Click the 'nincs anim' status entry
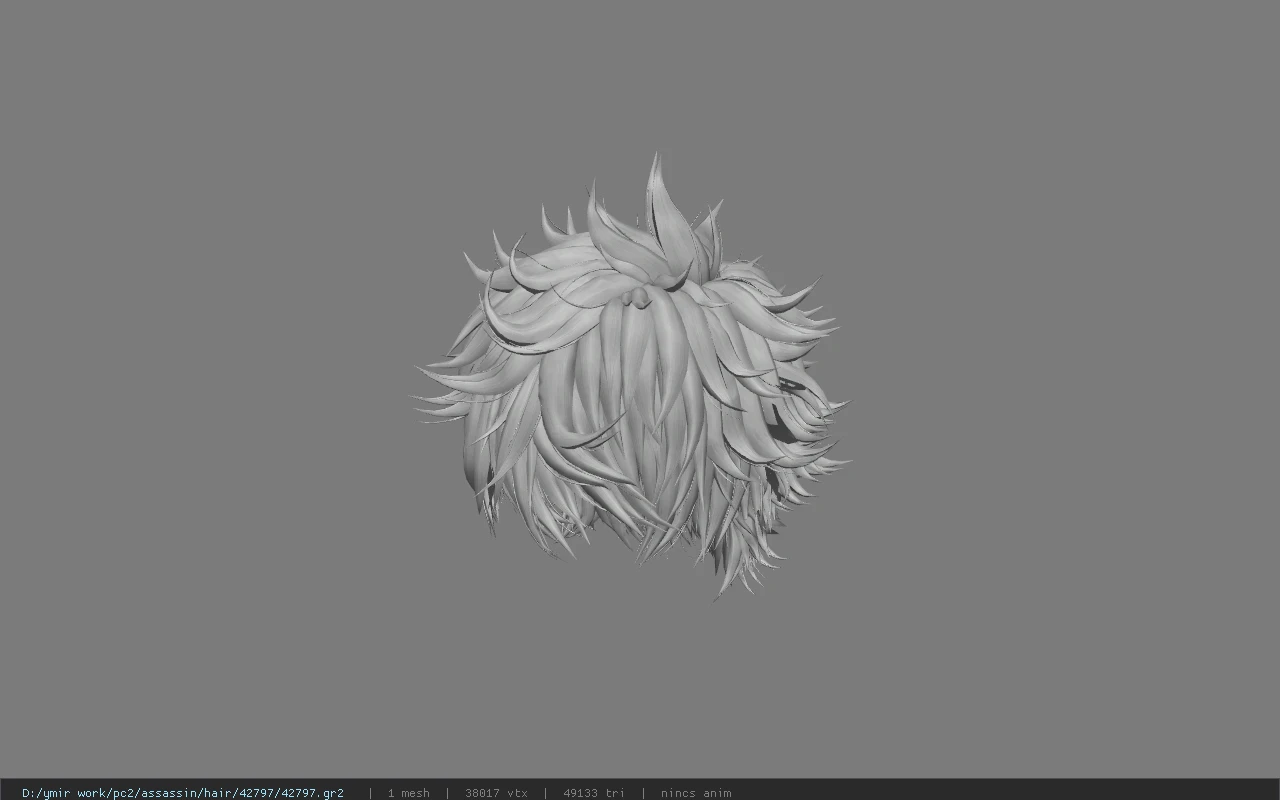The width and height of the screenshot is (1280, 800). (696, 793)
